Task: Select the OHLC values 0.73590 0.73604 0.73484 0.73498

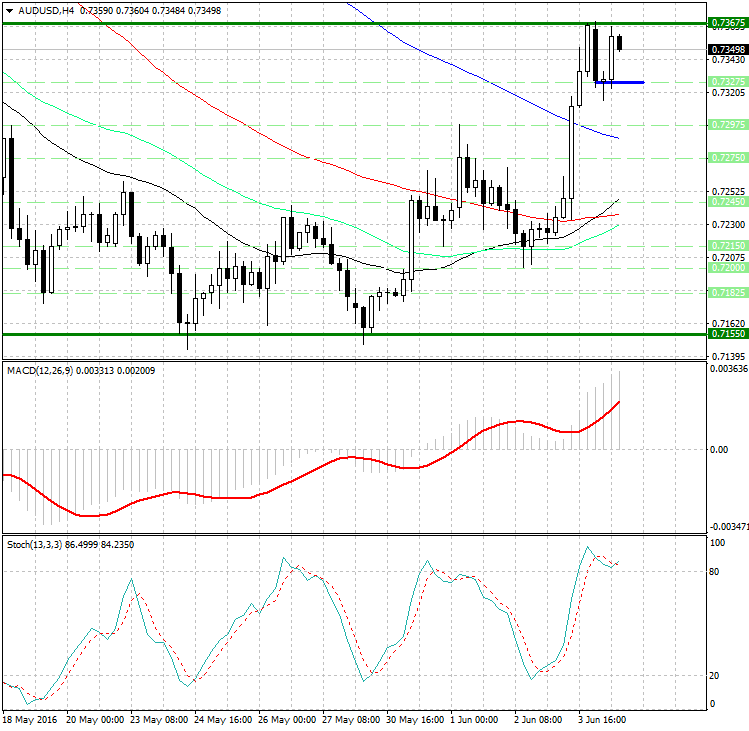Action: pos(150,11)
